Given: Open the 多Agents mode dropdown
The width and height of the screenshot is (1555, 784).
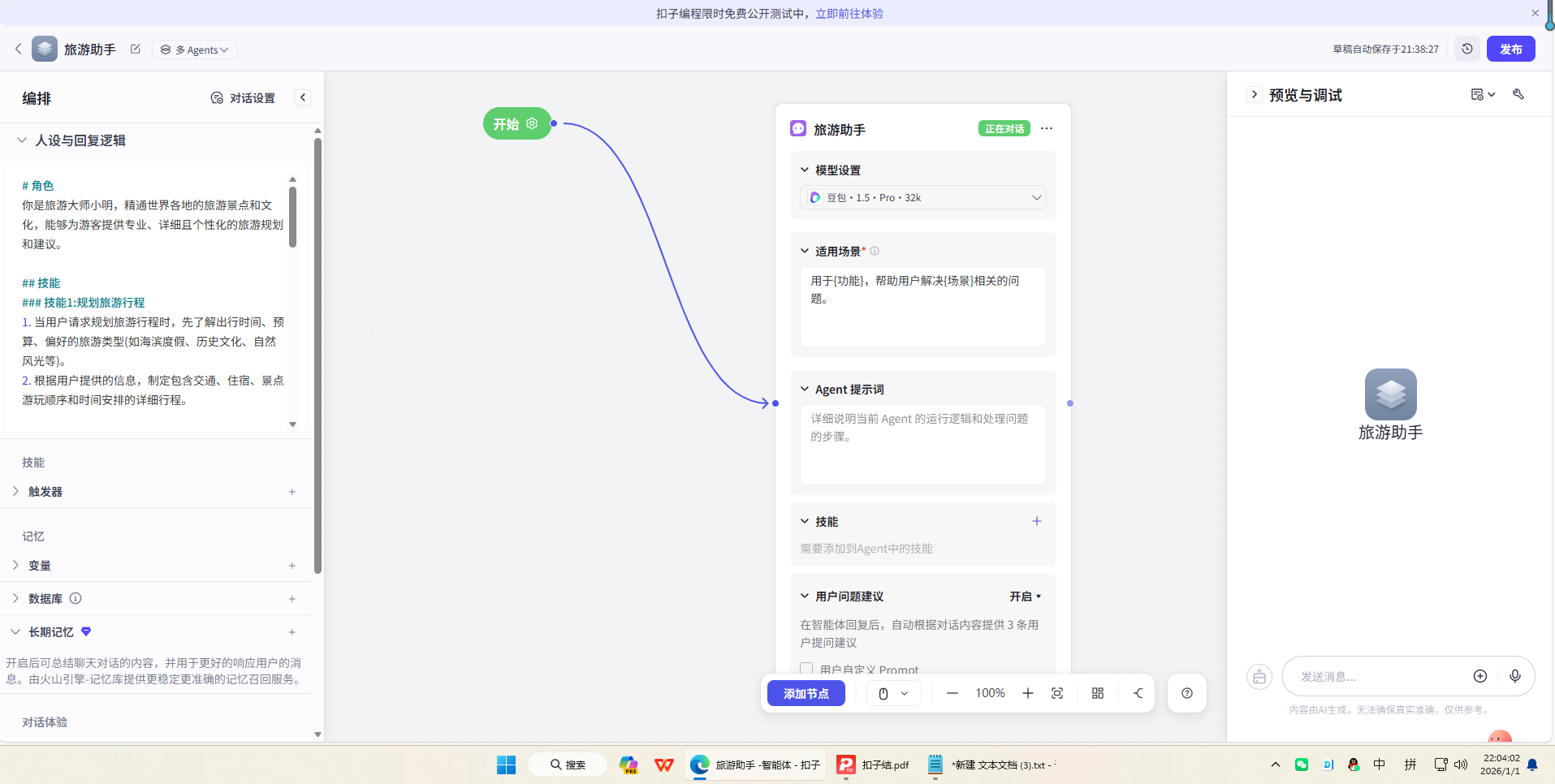Looking at the screenshot, I should (x=195, y=50).
